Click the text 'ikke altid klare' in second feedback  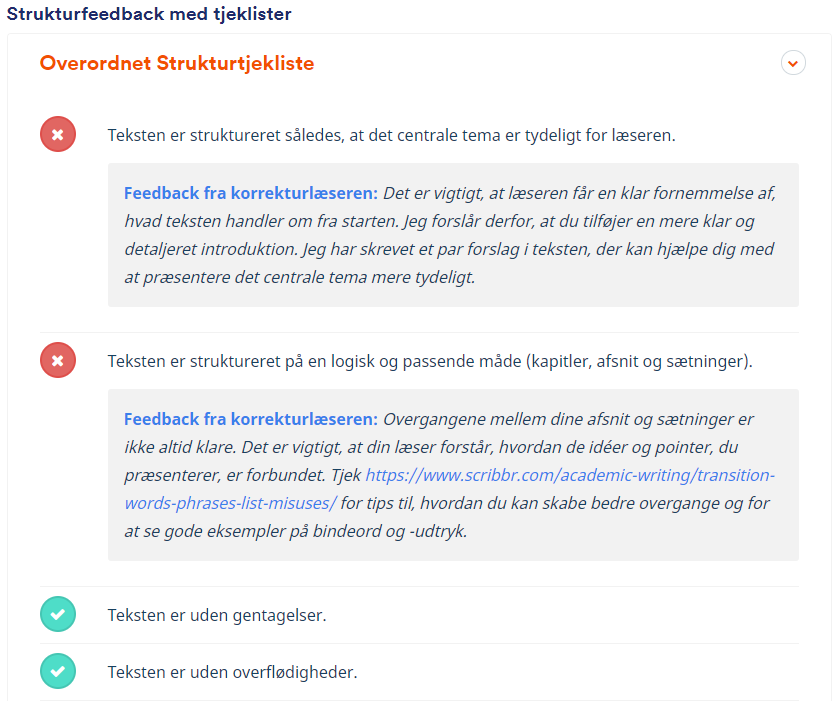(x=180, y=447)
